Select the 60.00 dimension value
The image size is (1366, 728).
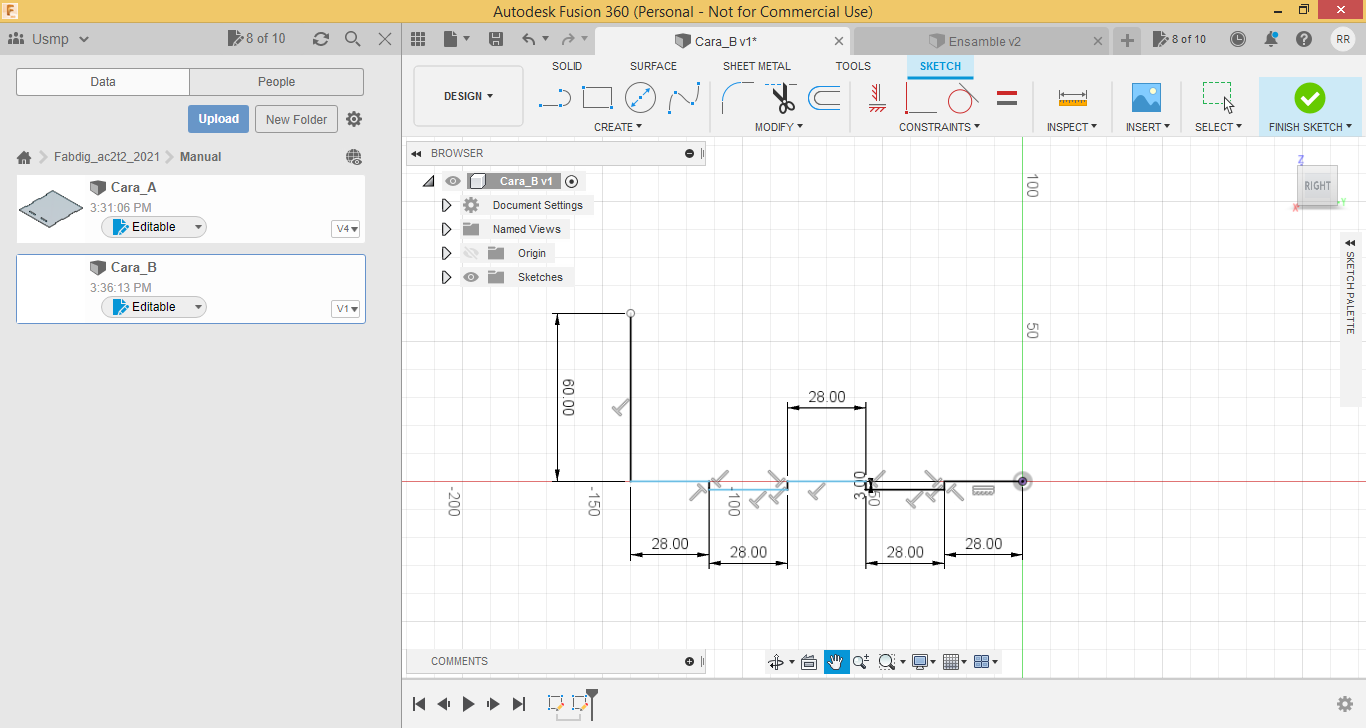[x=568, y=397]
